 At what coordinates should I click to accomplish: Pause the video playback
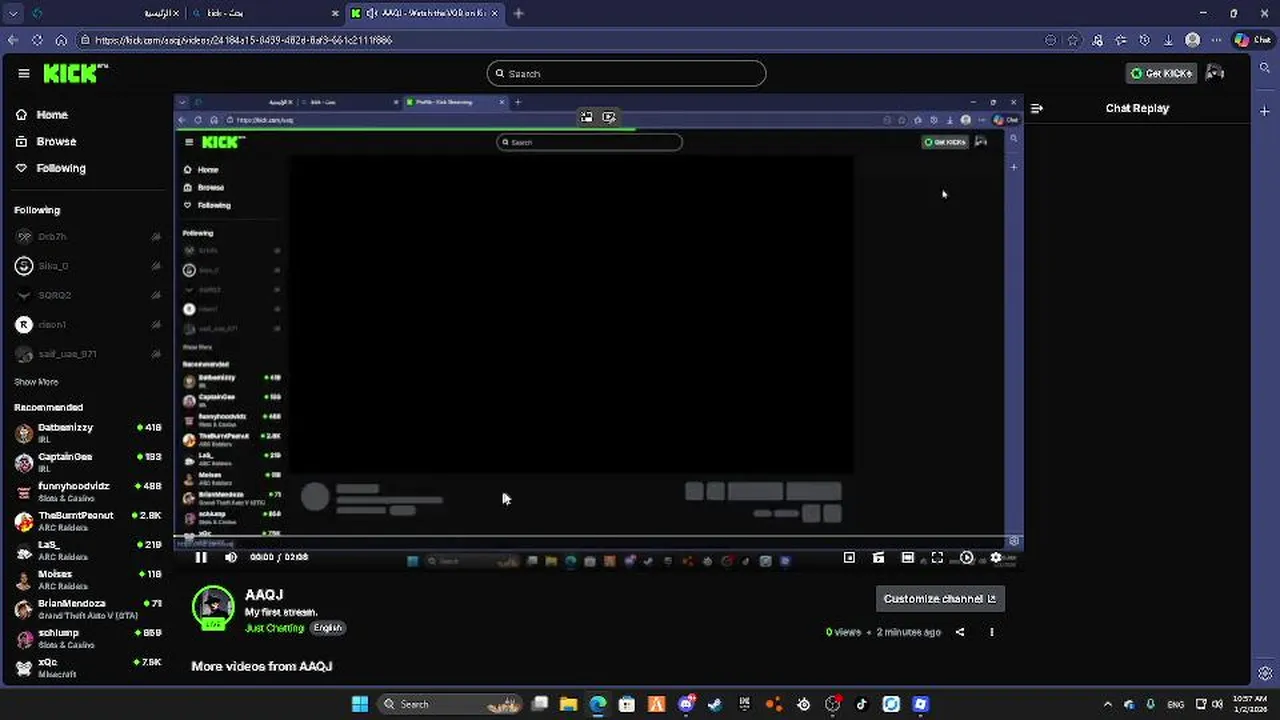201,558
